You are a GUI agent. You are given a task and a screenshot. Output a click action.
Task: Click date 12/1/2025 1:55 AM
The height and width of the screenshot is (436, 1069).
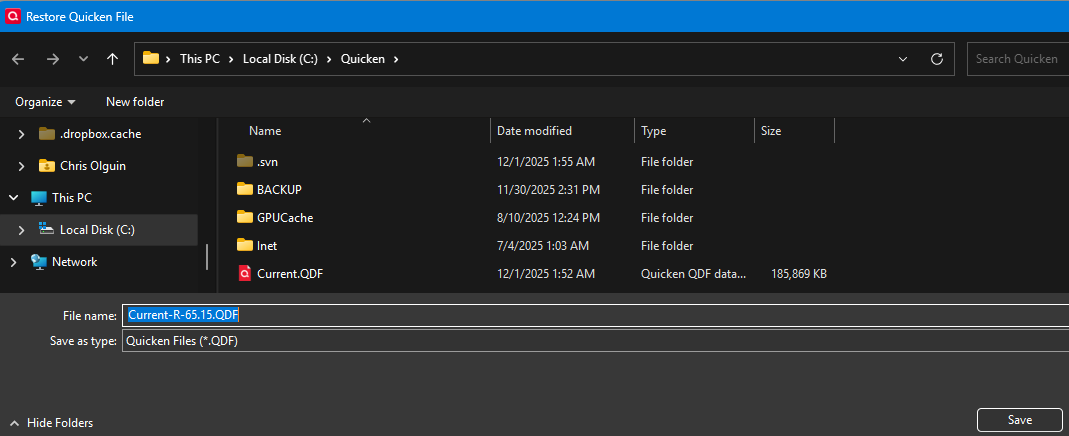[546, 162]
